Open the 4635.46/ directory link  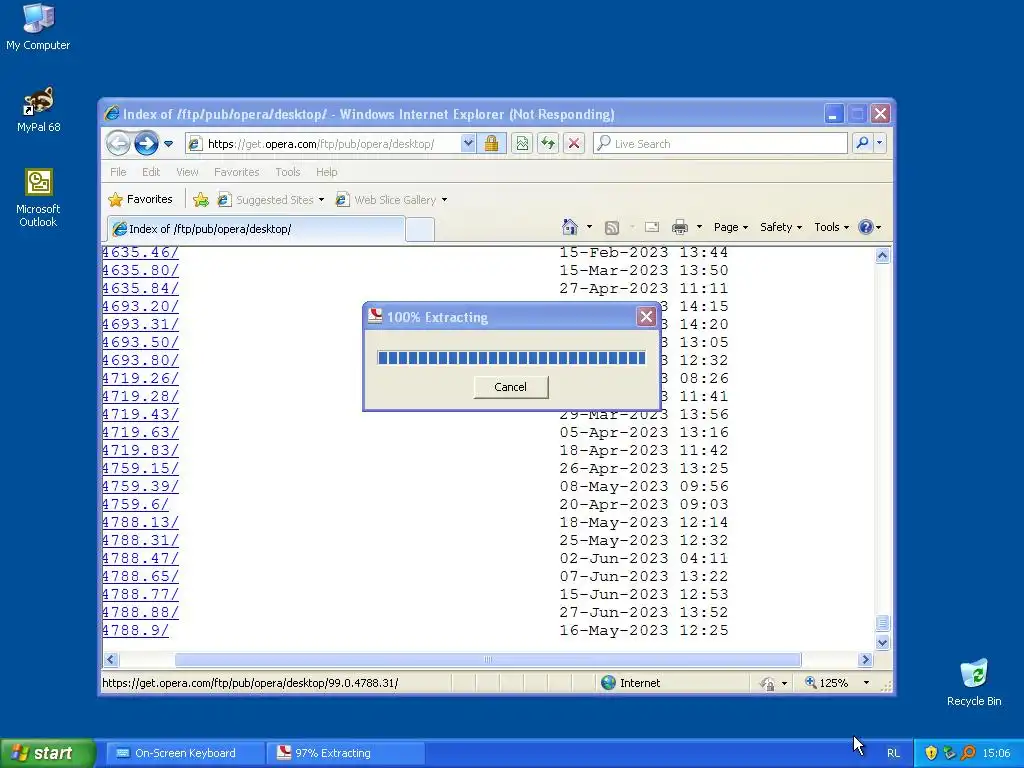(140, 252)
